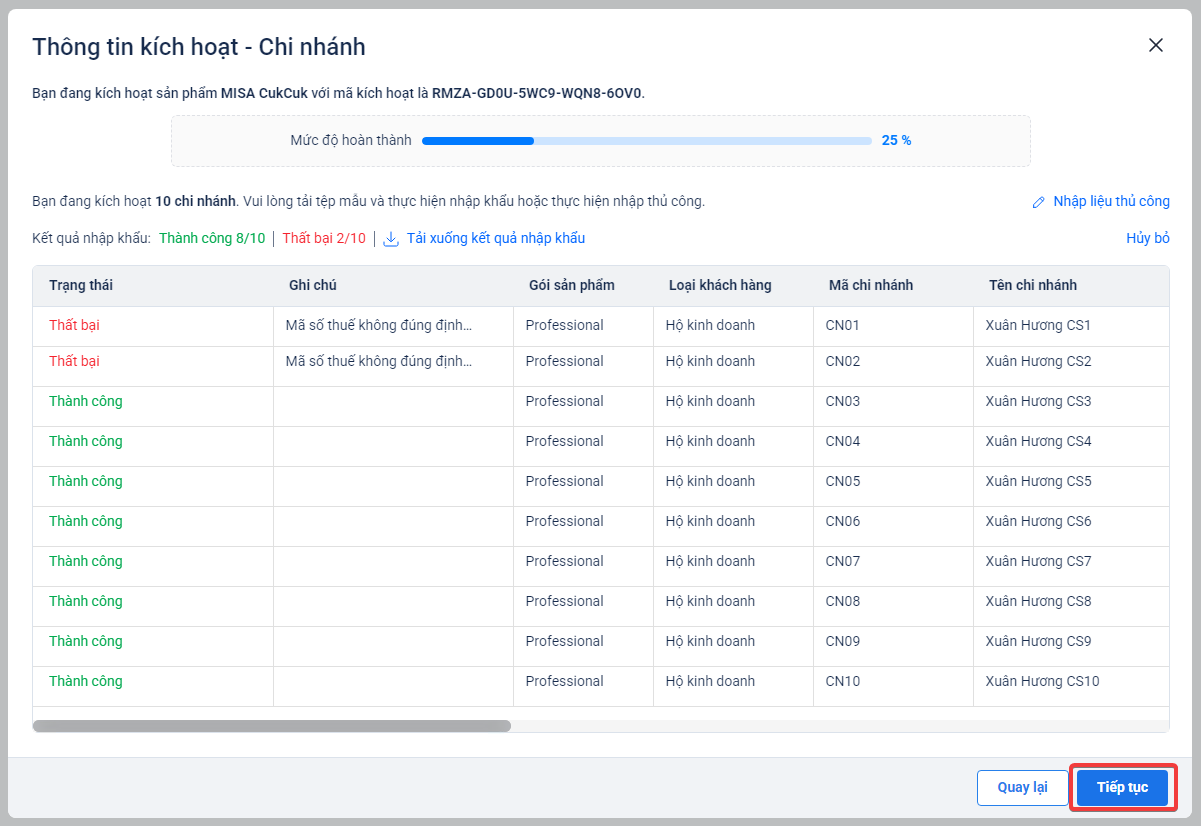1201x826 pixels.
Task: Click the pencil icon for manual entry
Action: 1039,202
